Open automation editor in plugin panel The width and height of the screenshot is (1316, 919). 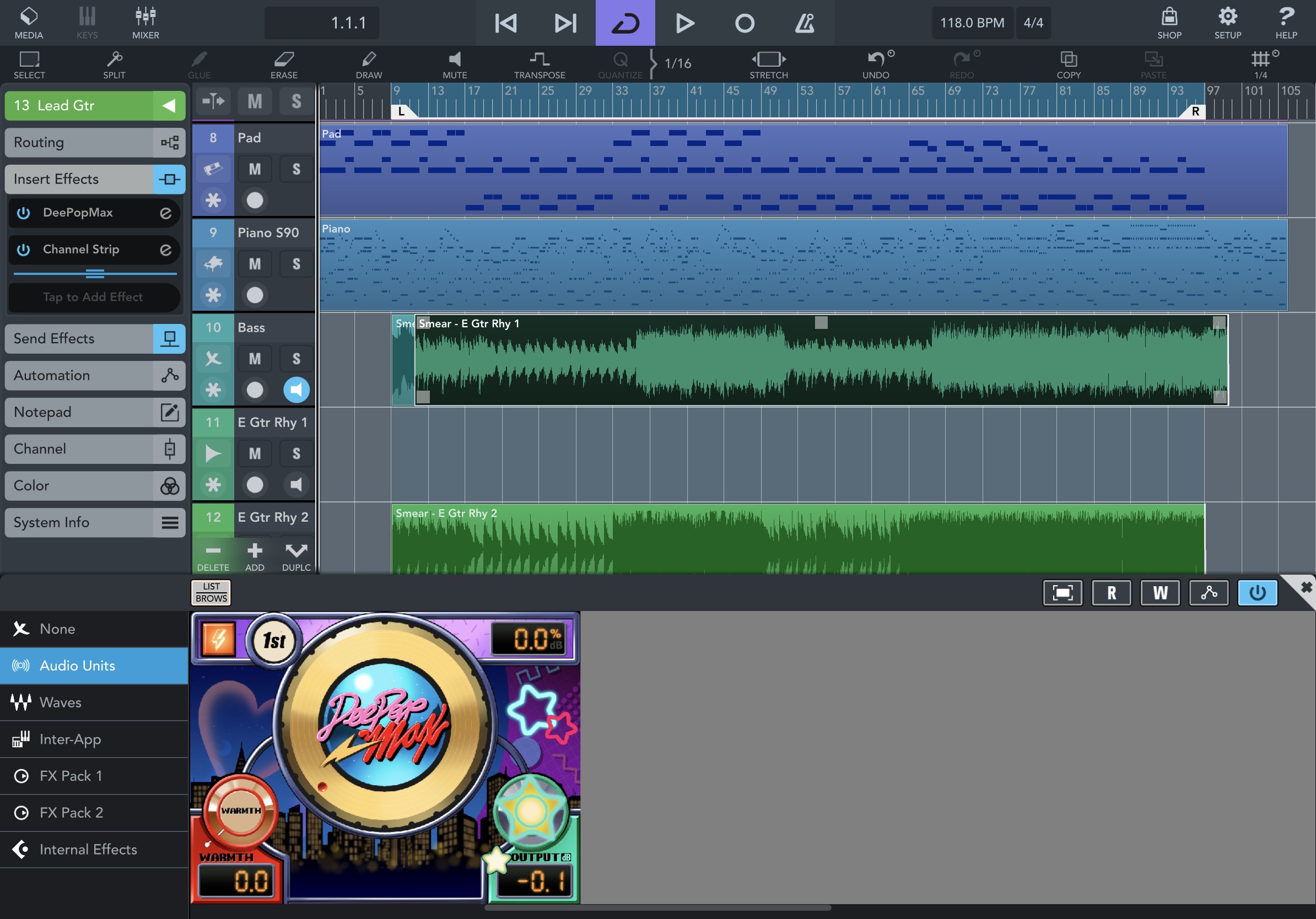[x=1209, y=592]
